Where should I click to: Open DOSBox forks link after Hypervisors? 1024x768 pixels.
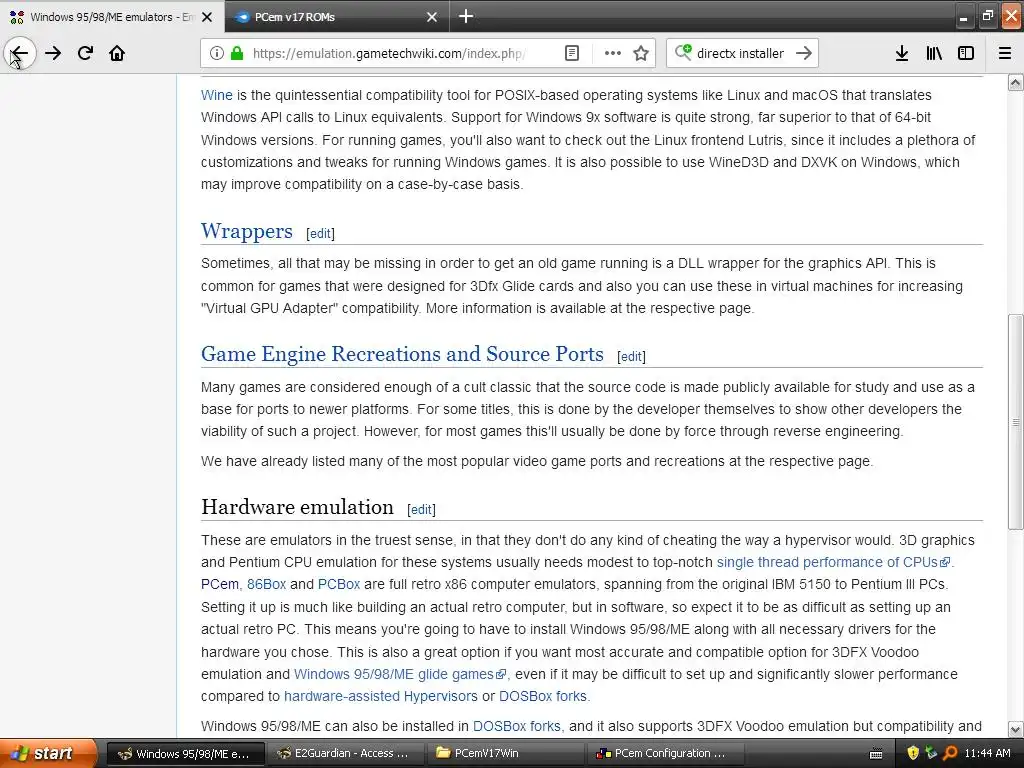[x=543, y=697]
